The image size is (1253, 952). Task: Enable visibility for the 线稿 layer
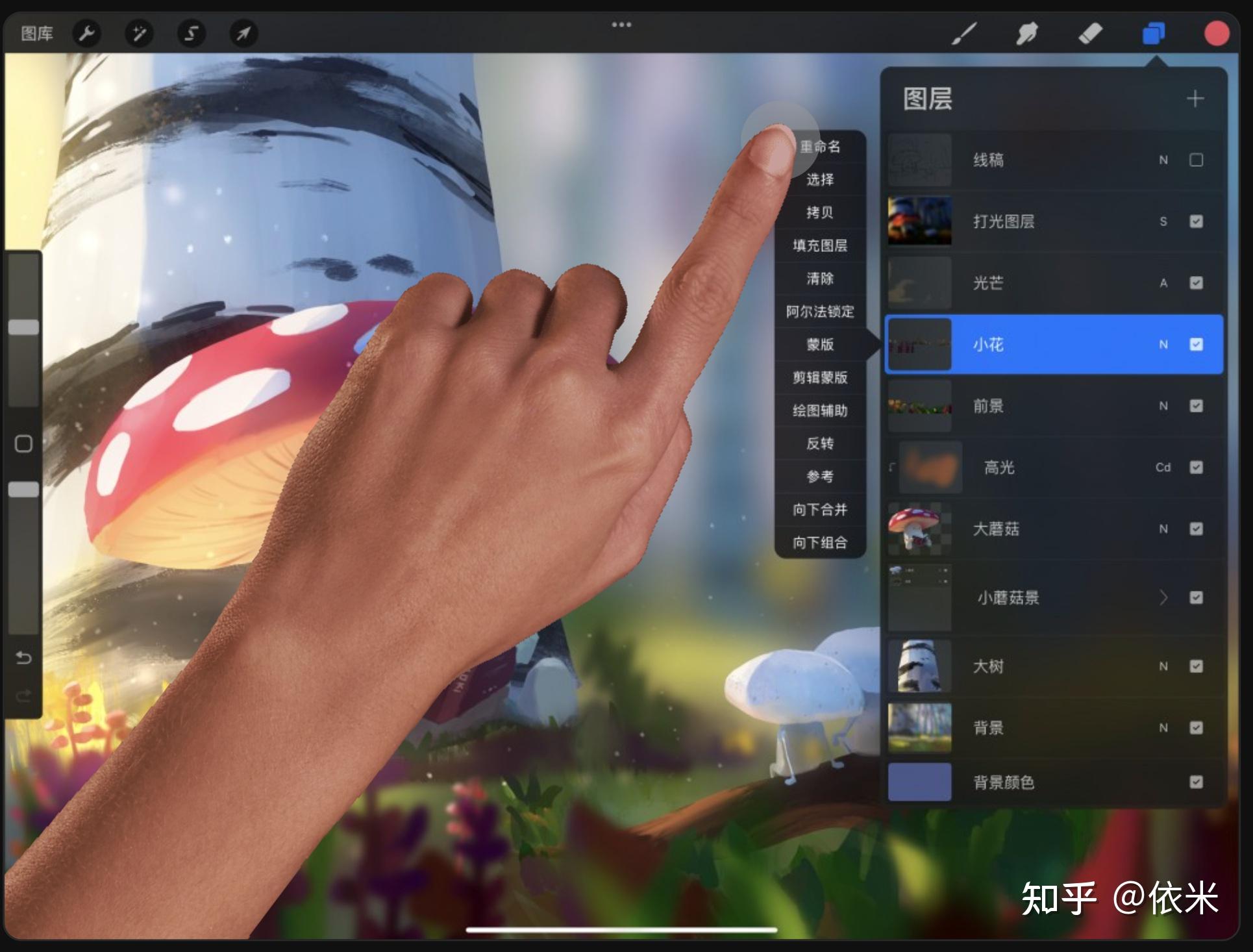(1197, 160)
